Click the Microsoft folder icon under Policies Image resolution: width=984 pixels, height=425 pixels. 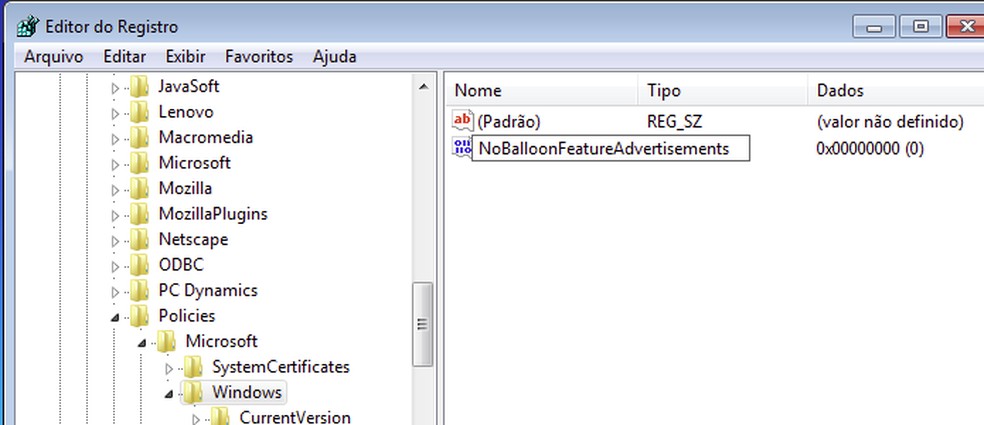pyautogui.click(x=166, y=341)
